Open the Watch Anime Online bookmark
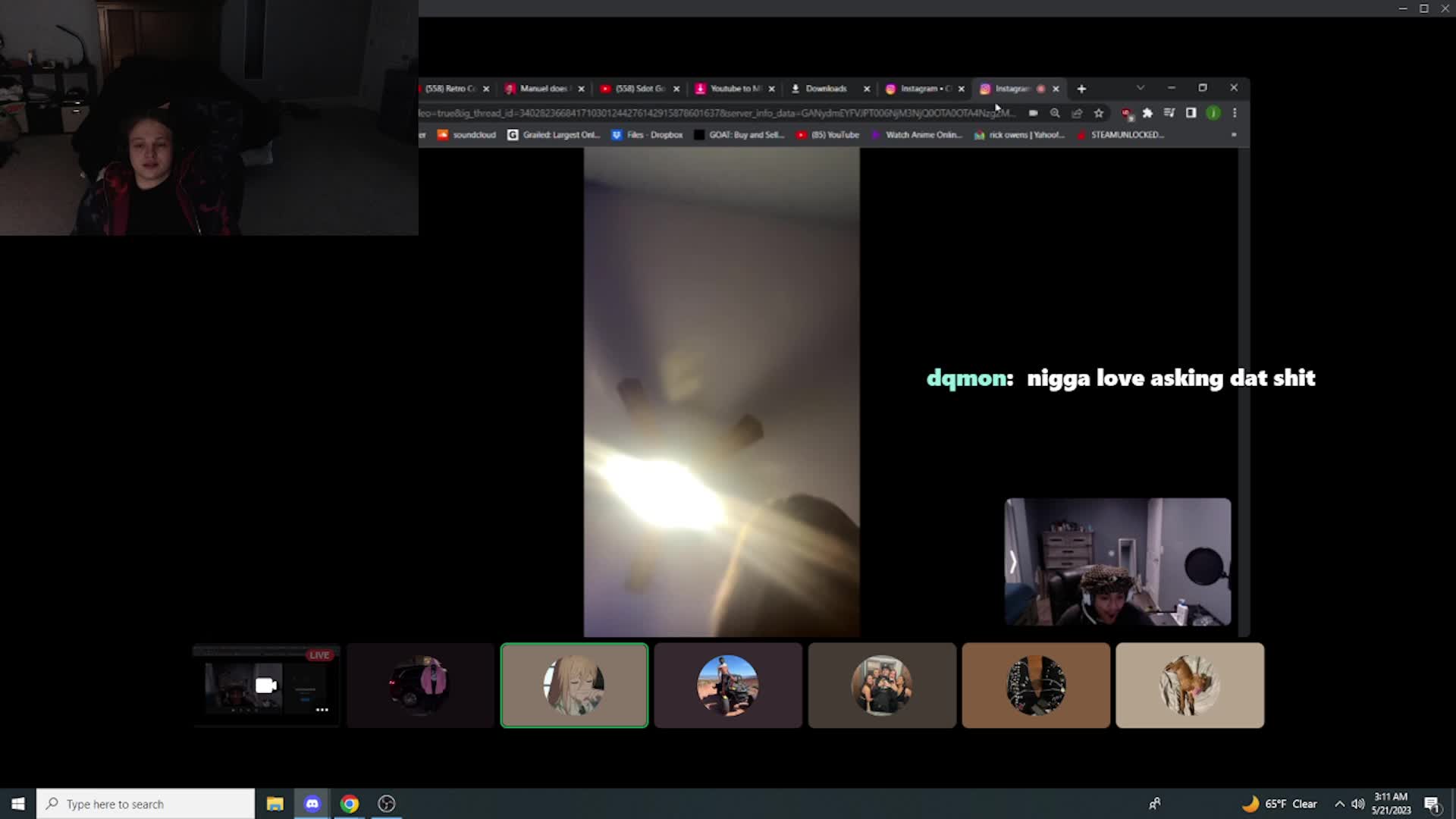 tap(916, 135)
